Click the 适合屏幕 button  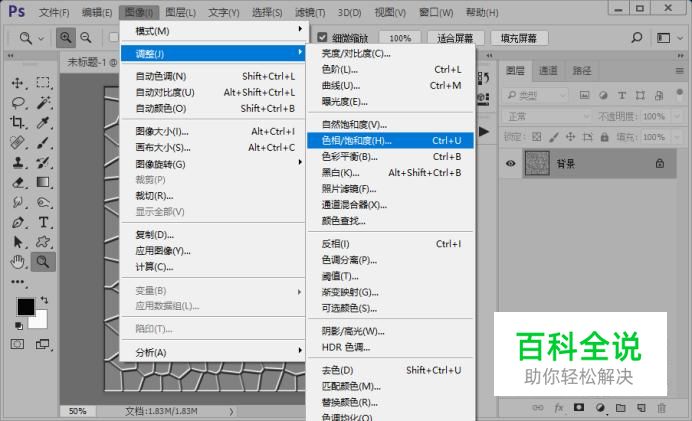[x=455, y=38]
